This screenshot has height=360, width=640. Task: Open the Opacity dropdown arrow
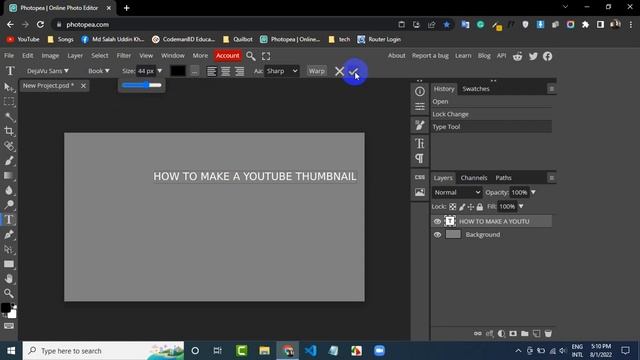(x=533, y=192)
